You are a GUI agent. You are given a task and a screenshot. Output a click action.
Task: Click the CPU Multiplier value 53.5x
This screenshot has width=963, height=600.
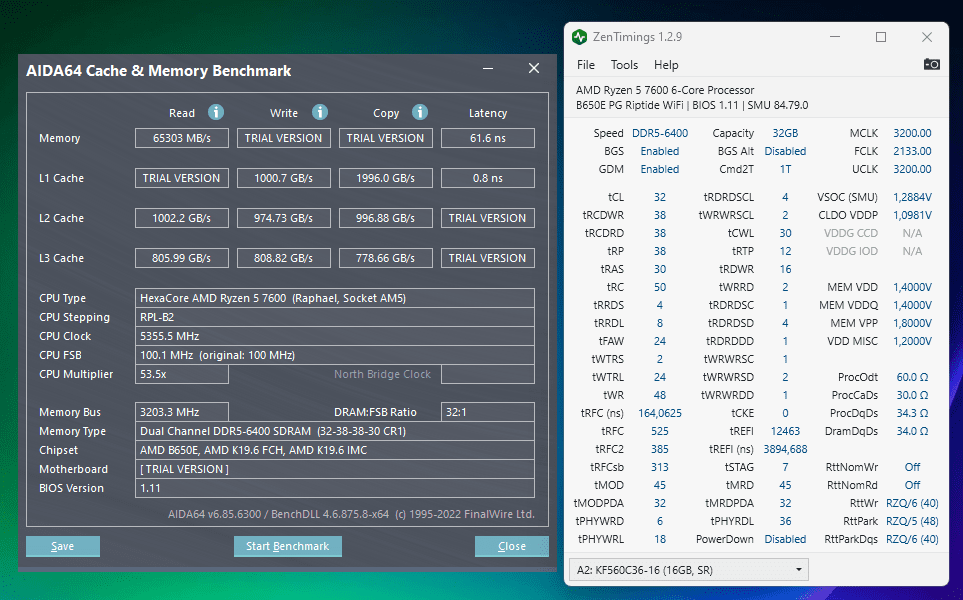[182, 374]
